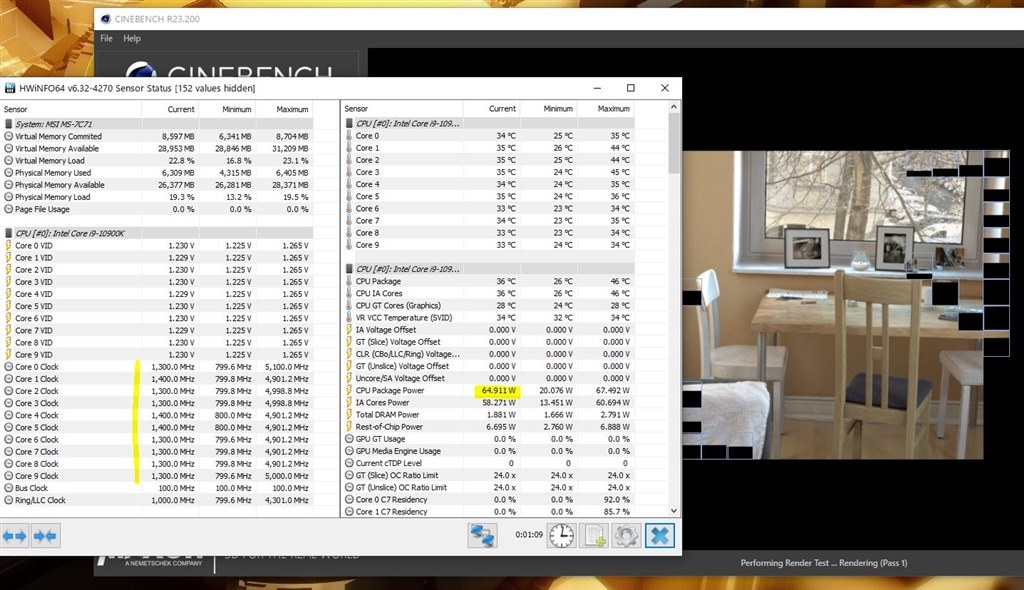Click the Bus Clock sensor icon
Viewport: 1024px width, 590px height.
coord(8,488)
